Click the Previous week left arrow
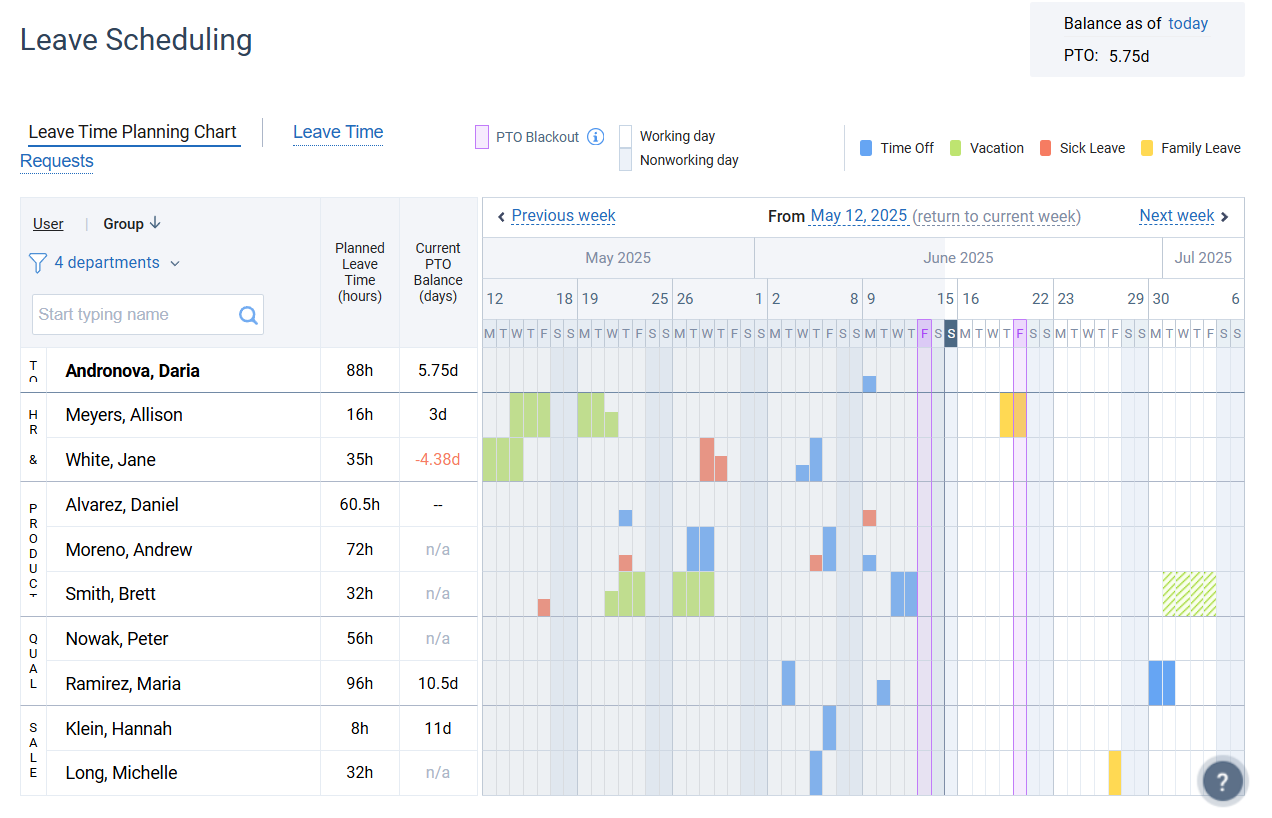 coord(501,216)
